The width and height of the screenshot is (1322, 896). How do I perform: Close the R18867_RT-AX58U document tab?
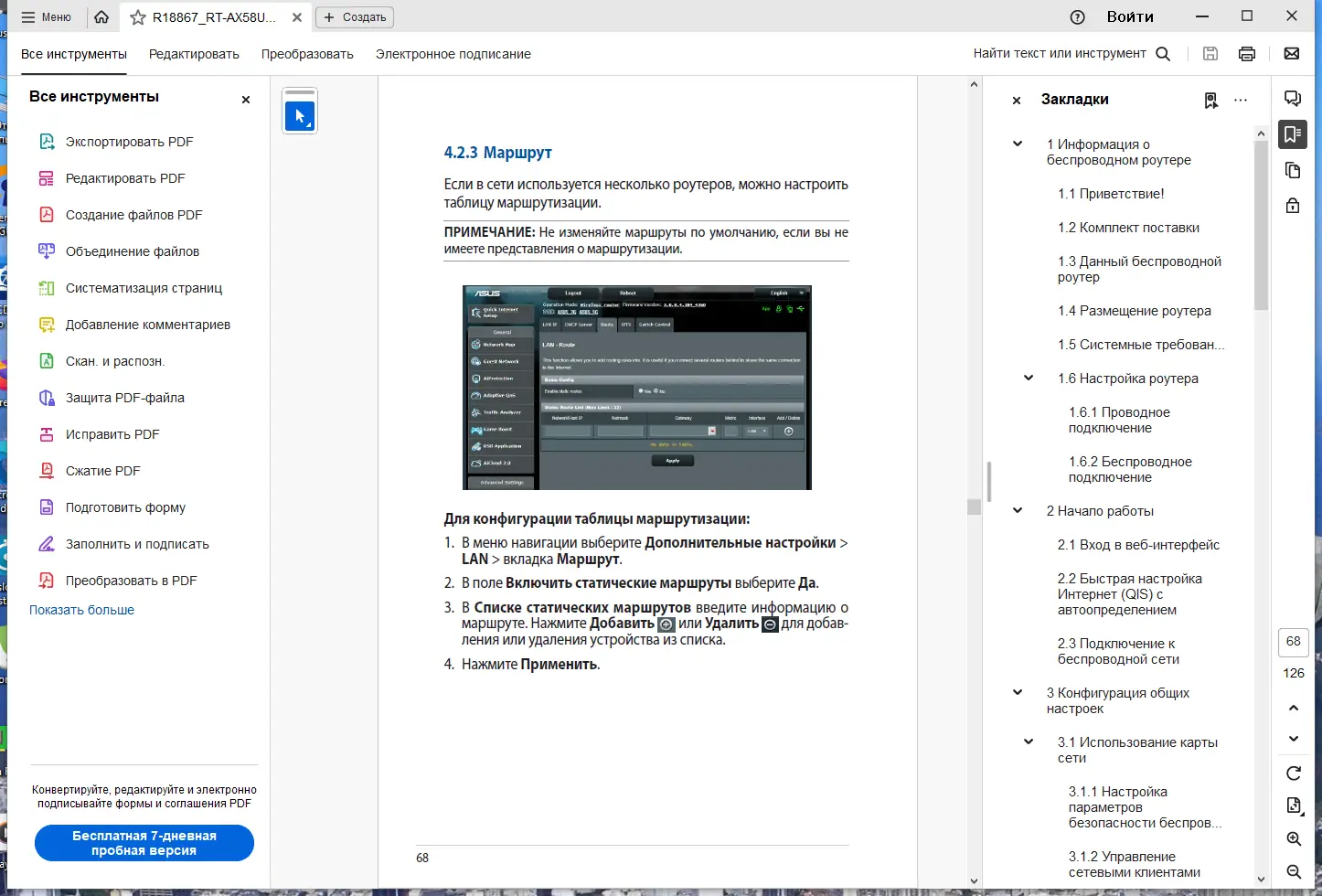tap(297, 17)
